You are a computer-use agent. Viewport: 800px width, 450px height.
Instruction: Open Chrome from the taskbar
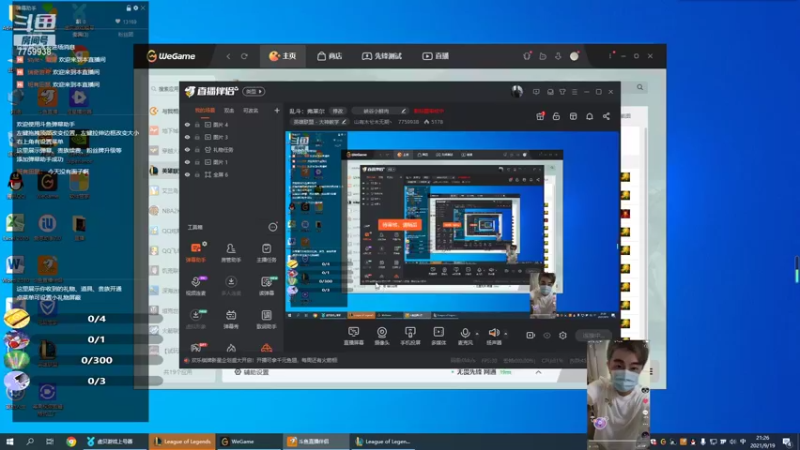71,441
